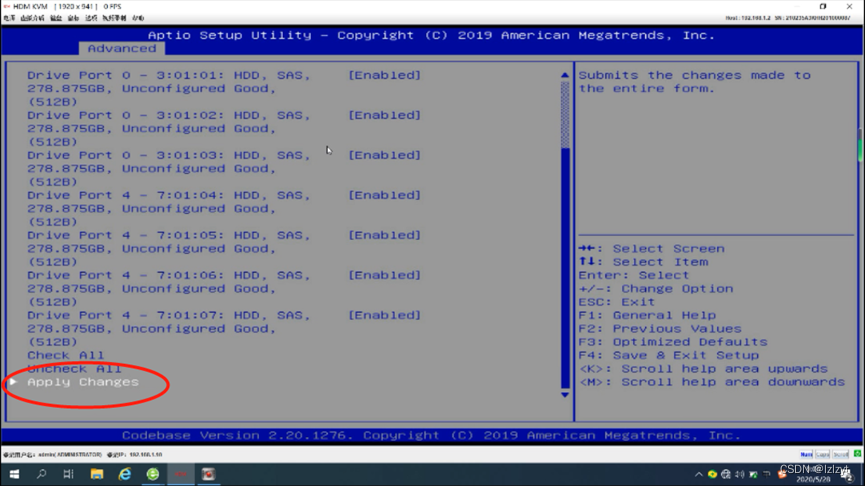Click the yellow-green tray icon

tap(712, 474)
